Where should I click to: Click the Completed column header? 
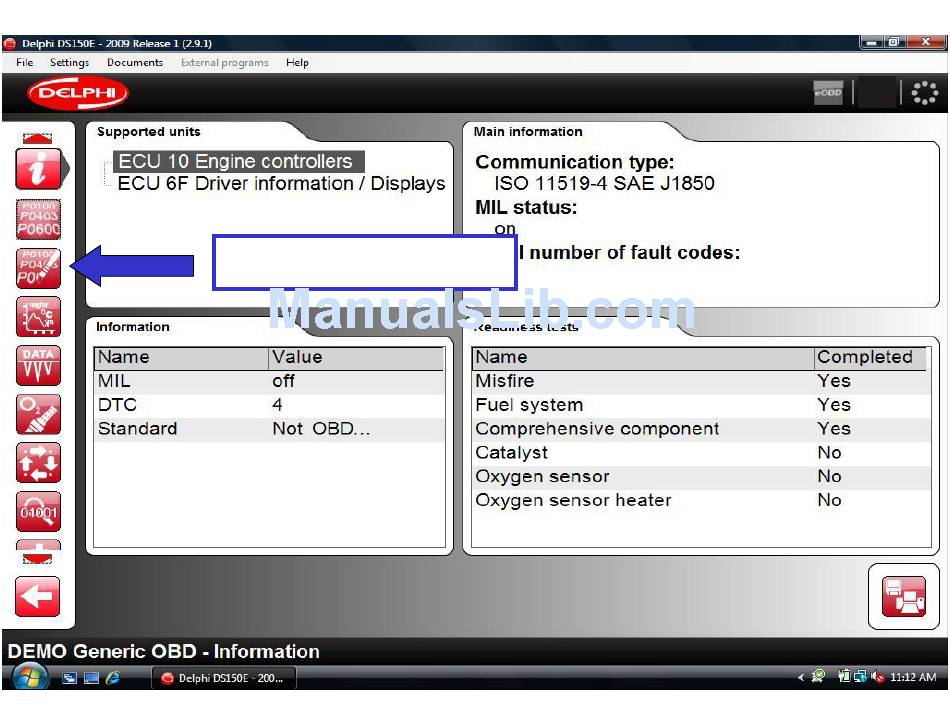pos(870,357)
